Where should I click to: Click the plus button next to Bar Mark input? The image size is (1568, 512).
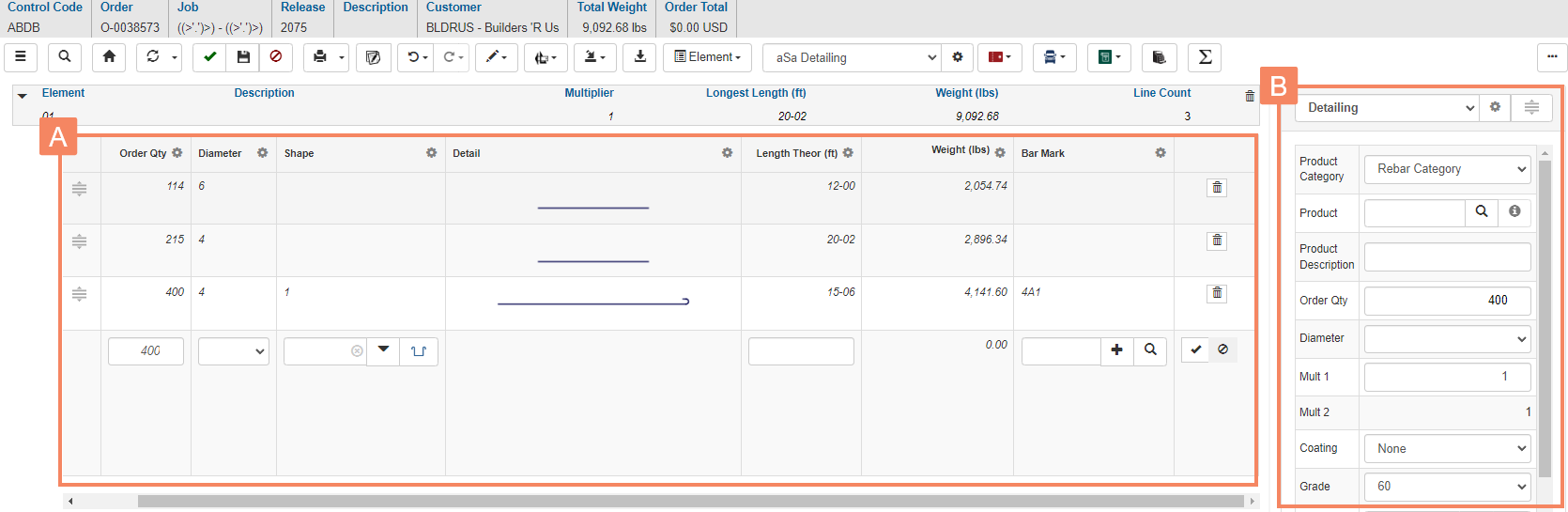click(x=1116, y=350)
